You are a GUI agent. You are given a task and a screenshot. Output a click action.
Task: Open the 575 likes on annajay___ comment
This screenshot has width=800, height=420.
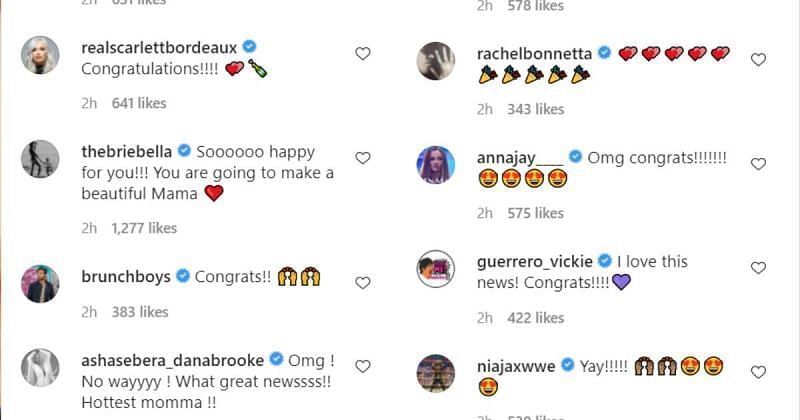click(534, 213)
